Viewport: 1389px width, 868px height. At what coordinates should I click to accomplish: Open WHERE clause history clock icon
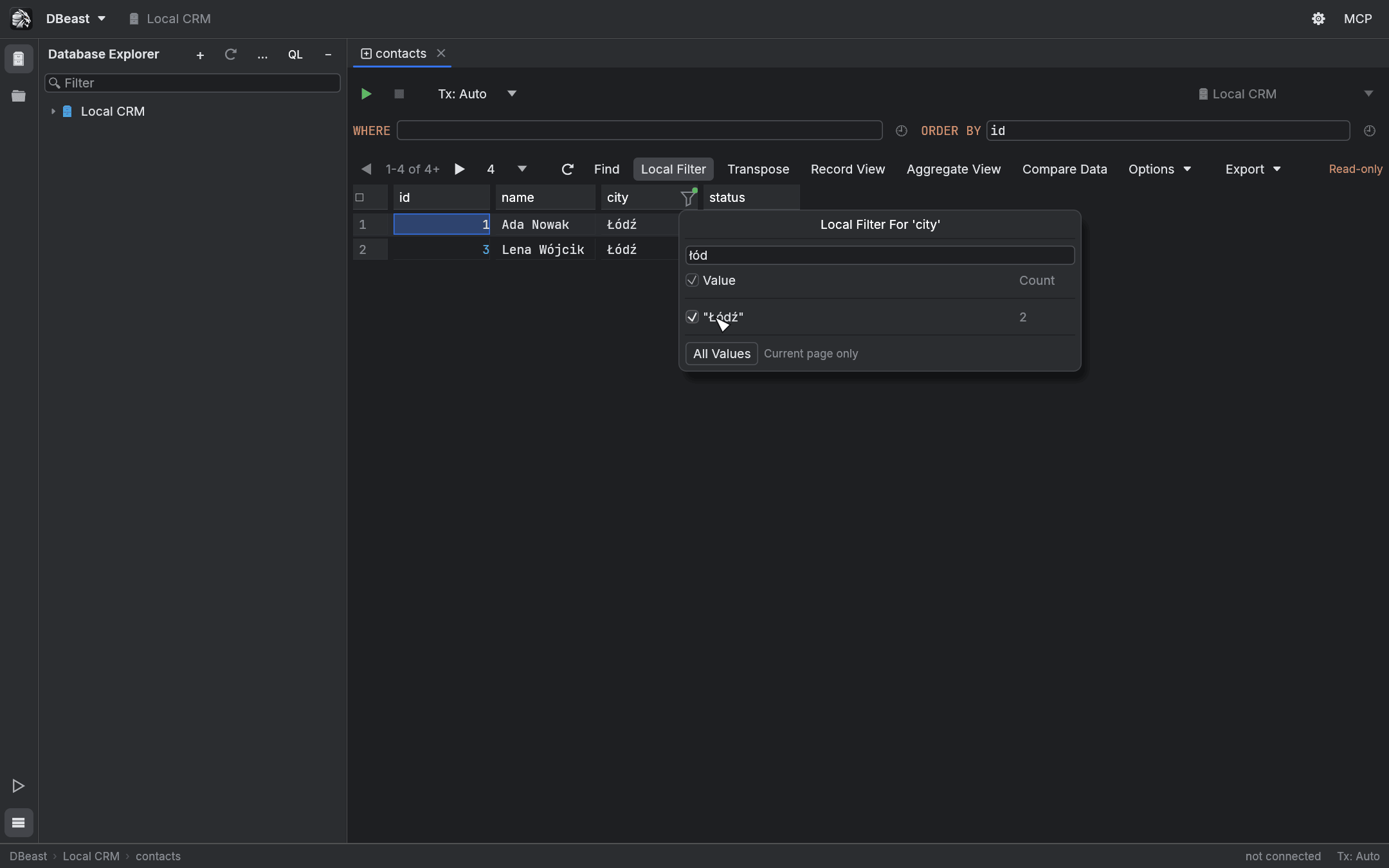pos(902,131)
